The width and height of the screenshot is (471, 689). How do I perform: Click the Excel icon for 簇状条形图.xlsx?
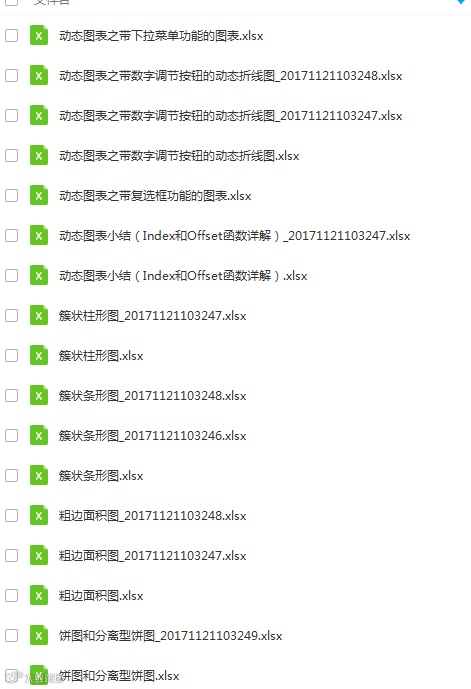(39, 475)
